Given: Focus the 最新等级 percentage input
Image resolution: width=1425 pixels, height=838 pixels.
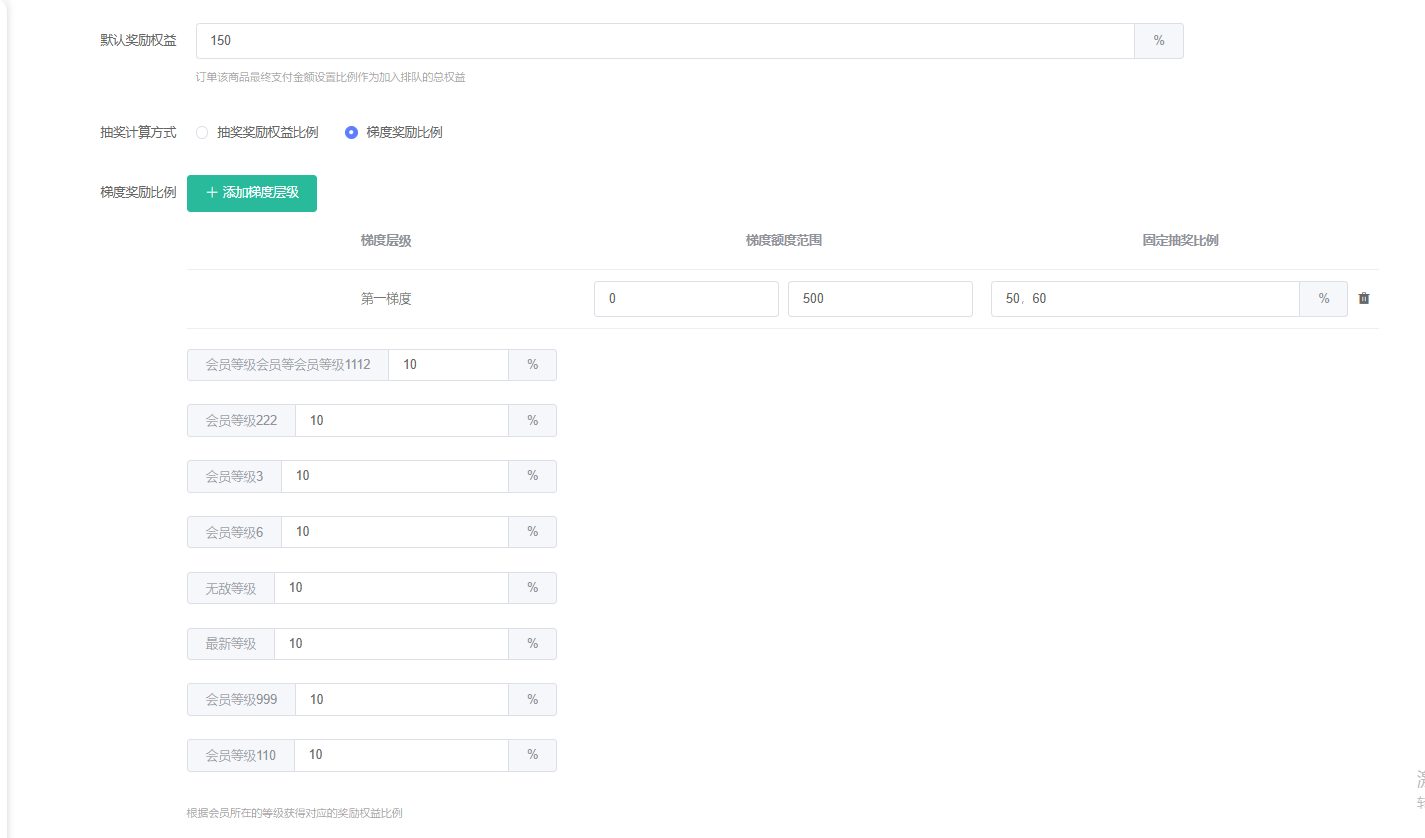Looking at the screenshot, I should click(x=391, y=644).
